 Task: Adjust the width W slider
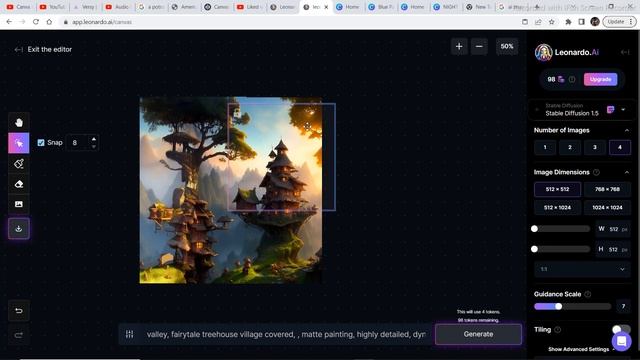pyautogui.click(x=562, y=229)
